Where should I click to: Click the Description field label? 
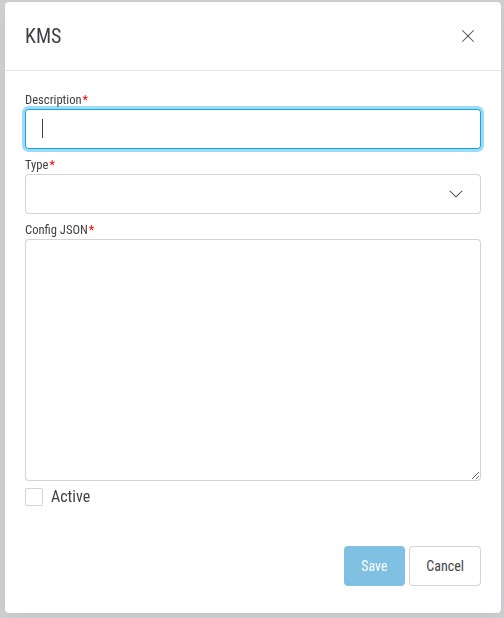click(53, 100)
